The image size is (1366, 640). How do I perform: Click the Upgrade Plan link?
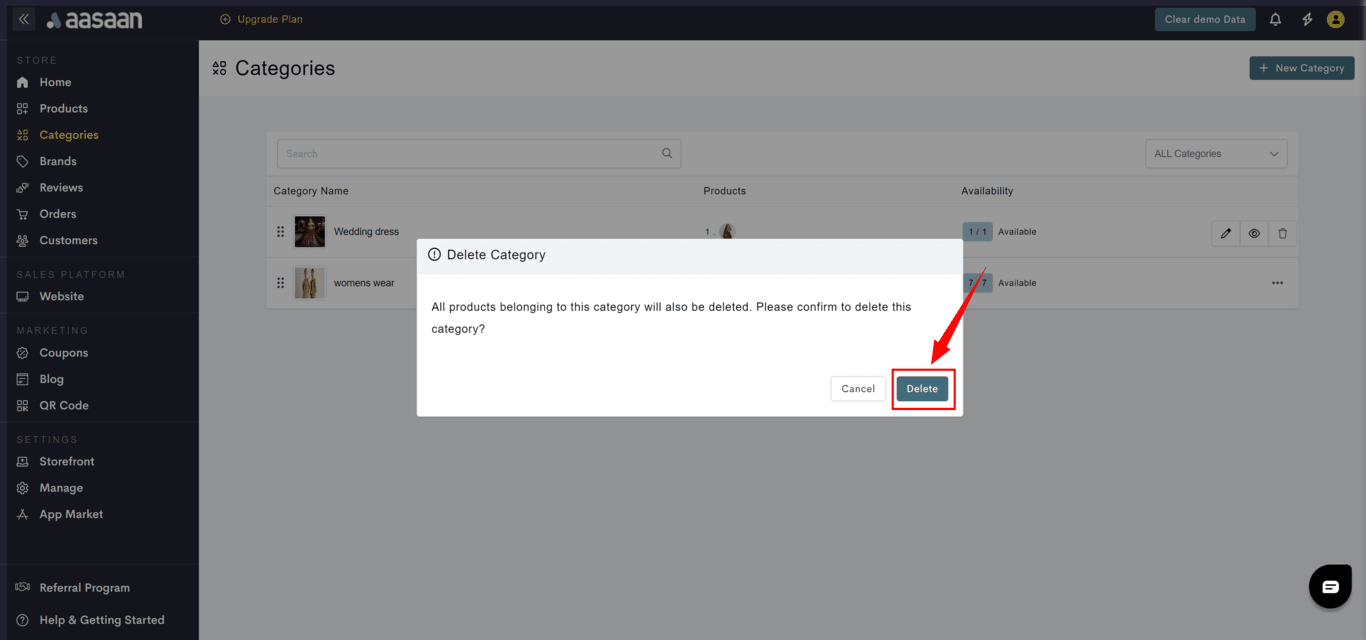pos(262,19)
